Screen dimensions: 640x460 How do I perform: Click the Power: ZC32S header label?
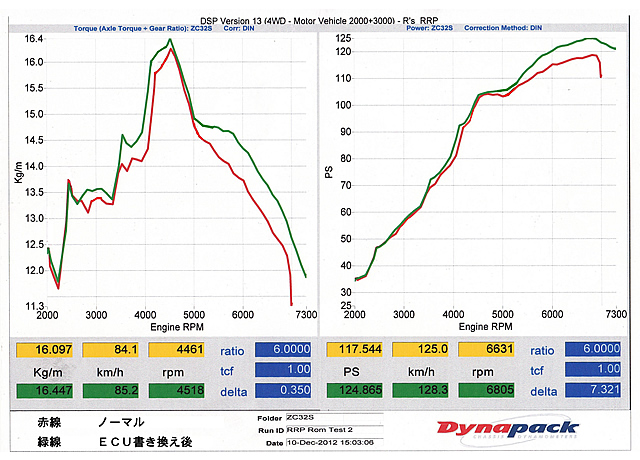point(429,28)
